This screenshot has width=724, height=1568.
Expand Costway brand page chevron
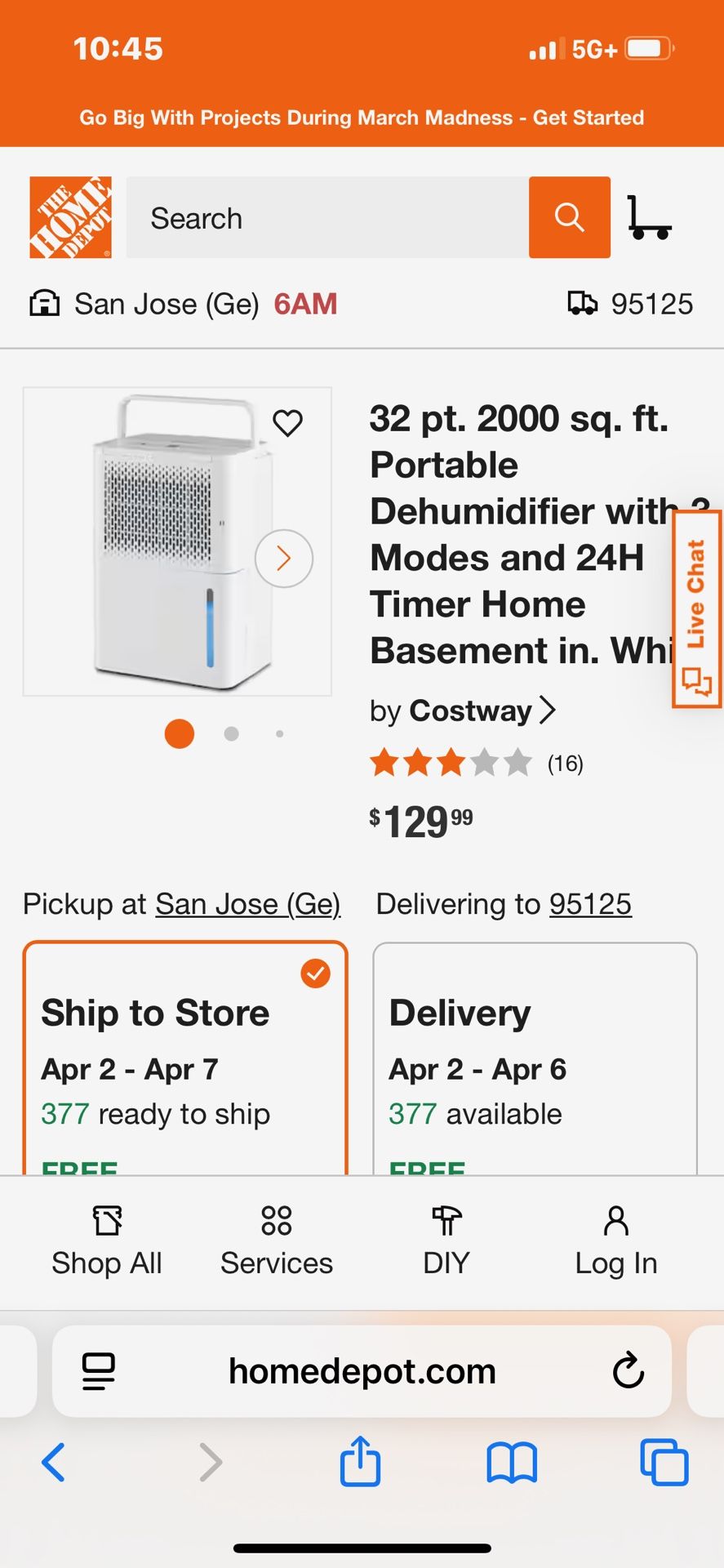(548, 710)
